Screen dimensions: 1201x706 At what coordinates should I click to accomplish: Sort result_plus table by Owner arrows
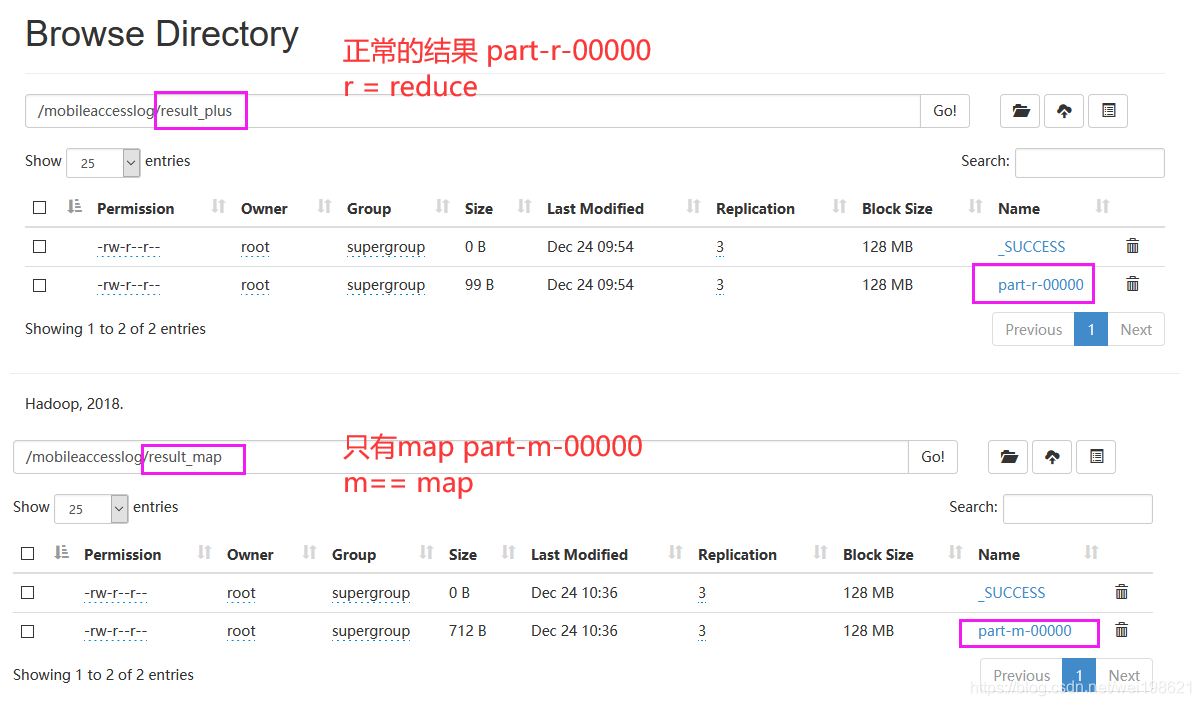coord(324,207)
